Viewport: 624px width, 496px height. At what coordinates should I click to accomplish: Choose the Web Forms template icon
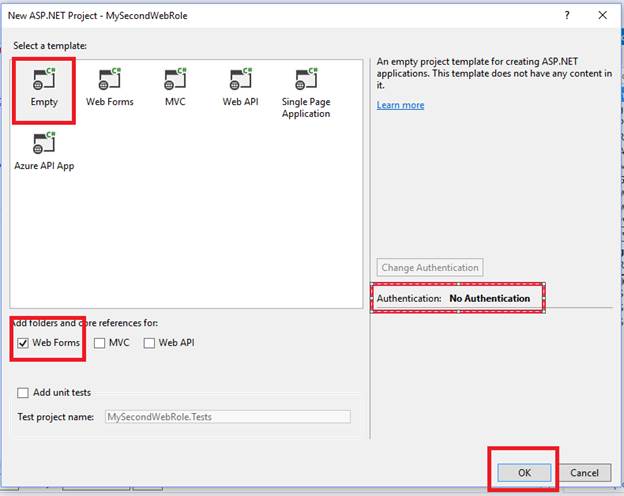[109, 88]
